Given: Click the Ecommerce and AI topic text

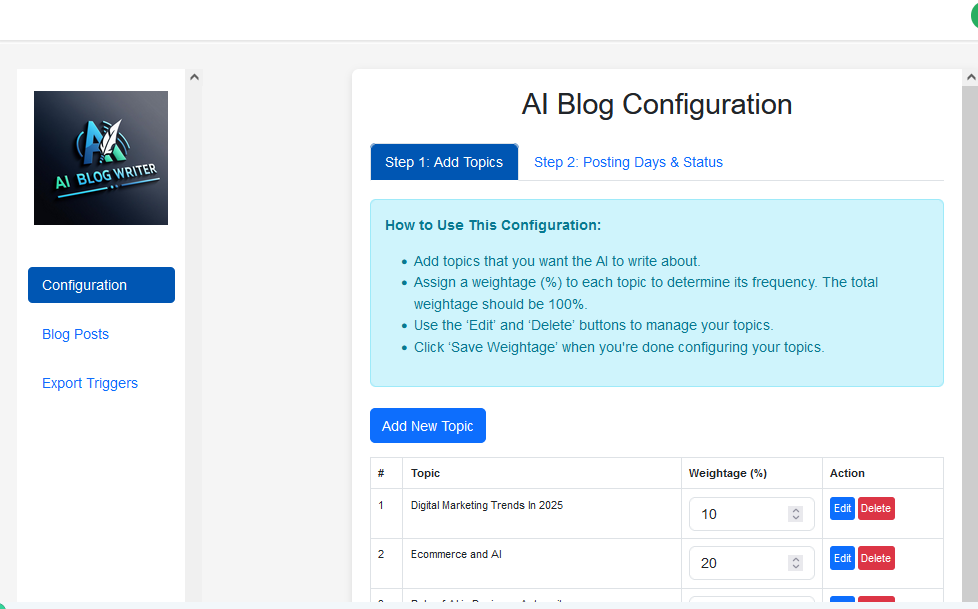Looking at the screenshot, I should point(456,554).
